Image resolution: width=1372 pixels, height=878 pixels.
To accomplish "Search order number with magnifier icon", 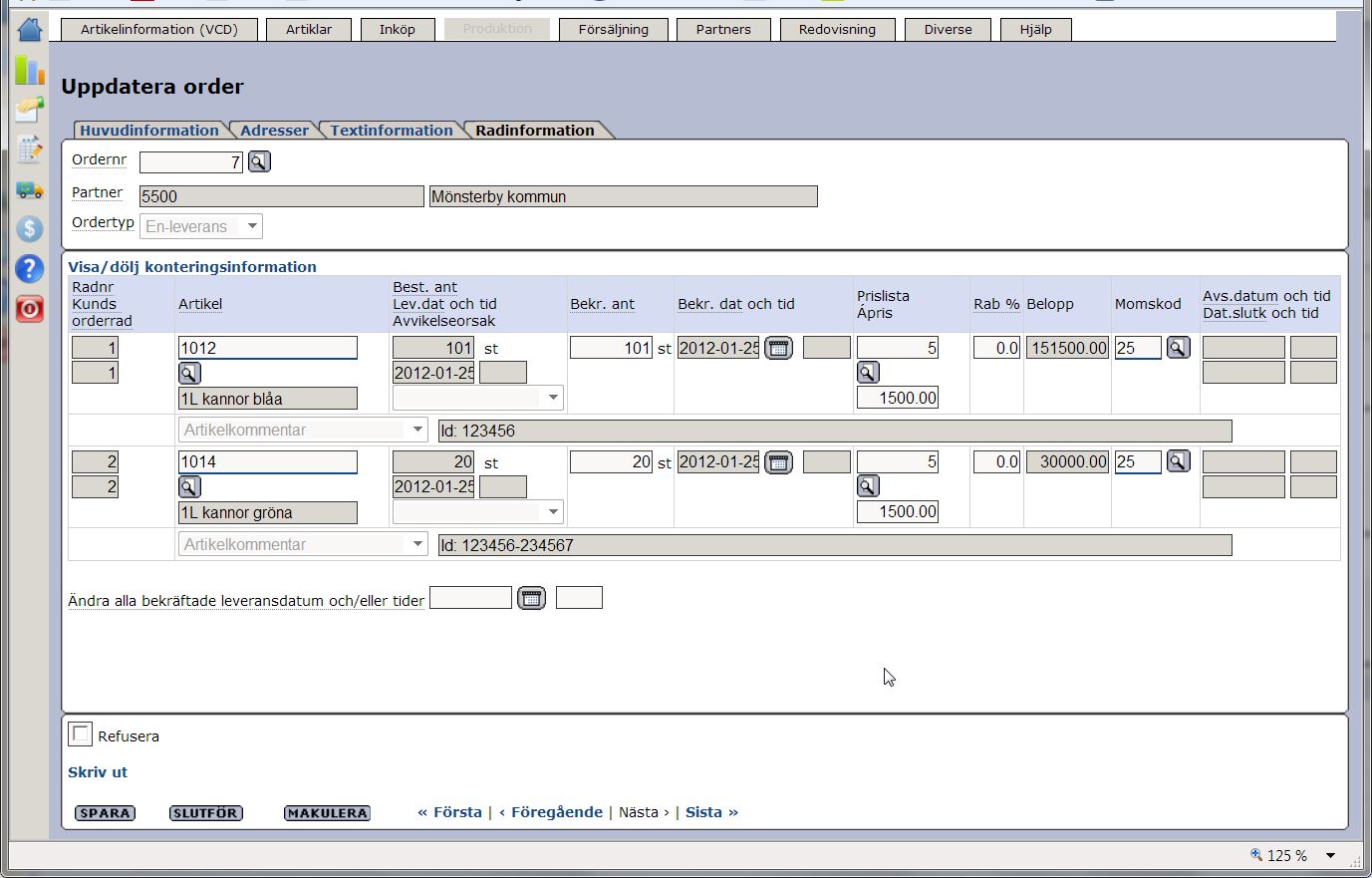I will click(259, 161).
